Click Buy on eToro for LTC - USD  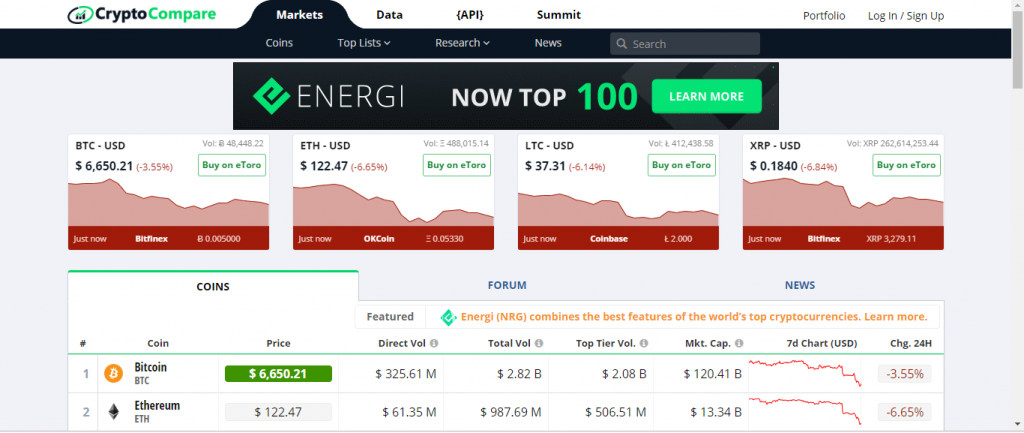(681, 165)
